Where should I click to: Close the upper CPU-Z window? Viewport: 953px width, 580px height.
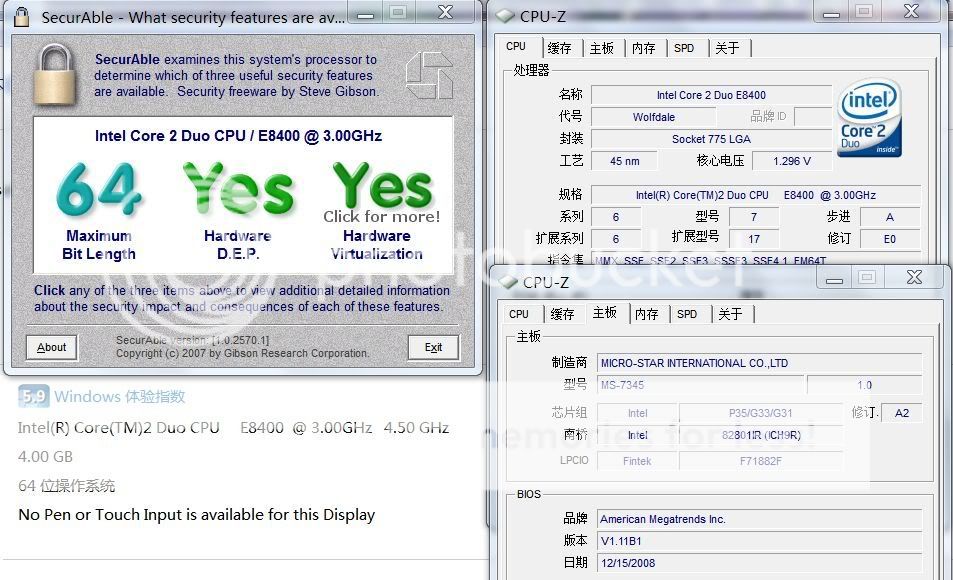tap(912, 12)
